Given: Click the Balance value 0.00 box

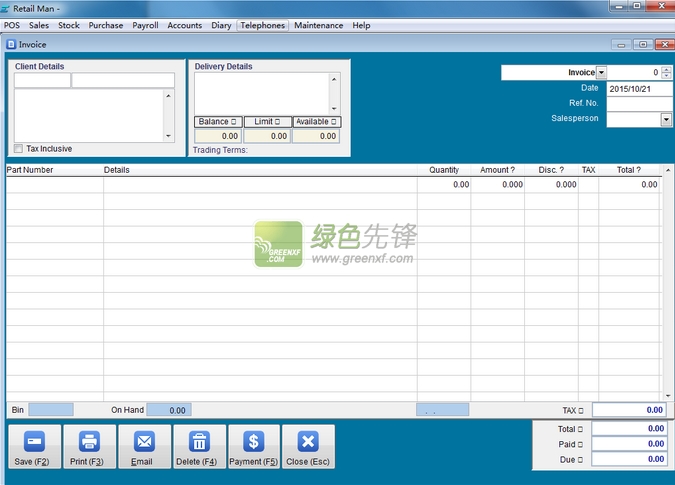Looking at the screenshot, I should (x=218, y=136).
